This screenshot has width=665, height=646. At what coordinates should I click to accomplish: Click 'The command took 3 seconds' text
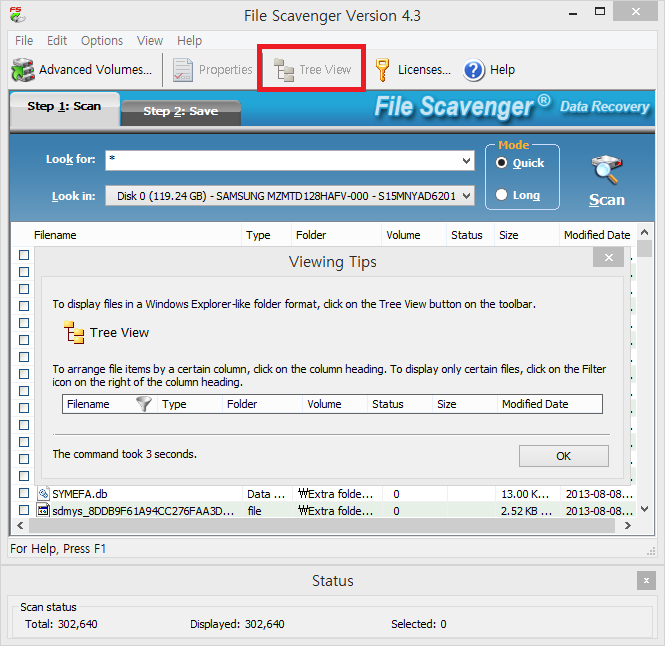[x=125, y=454]
